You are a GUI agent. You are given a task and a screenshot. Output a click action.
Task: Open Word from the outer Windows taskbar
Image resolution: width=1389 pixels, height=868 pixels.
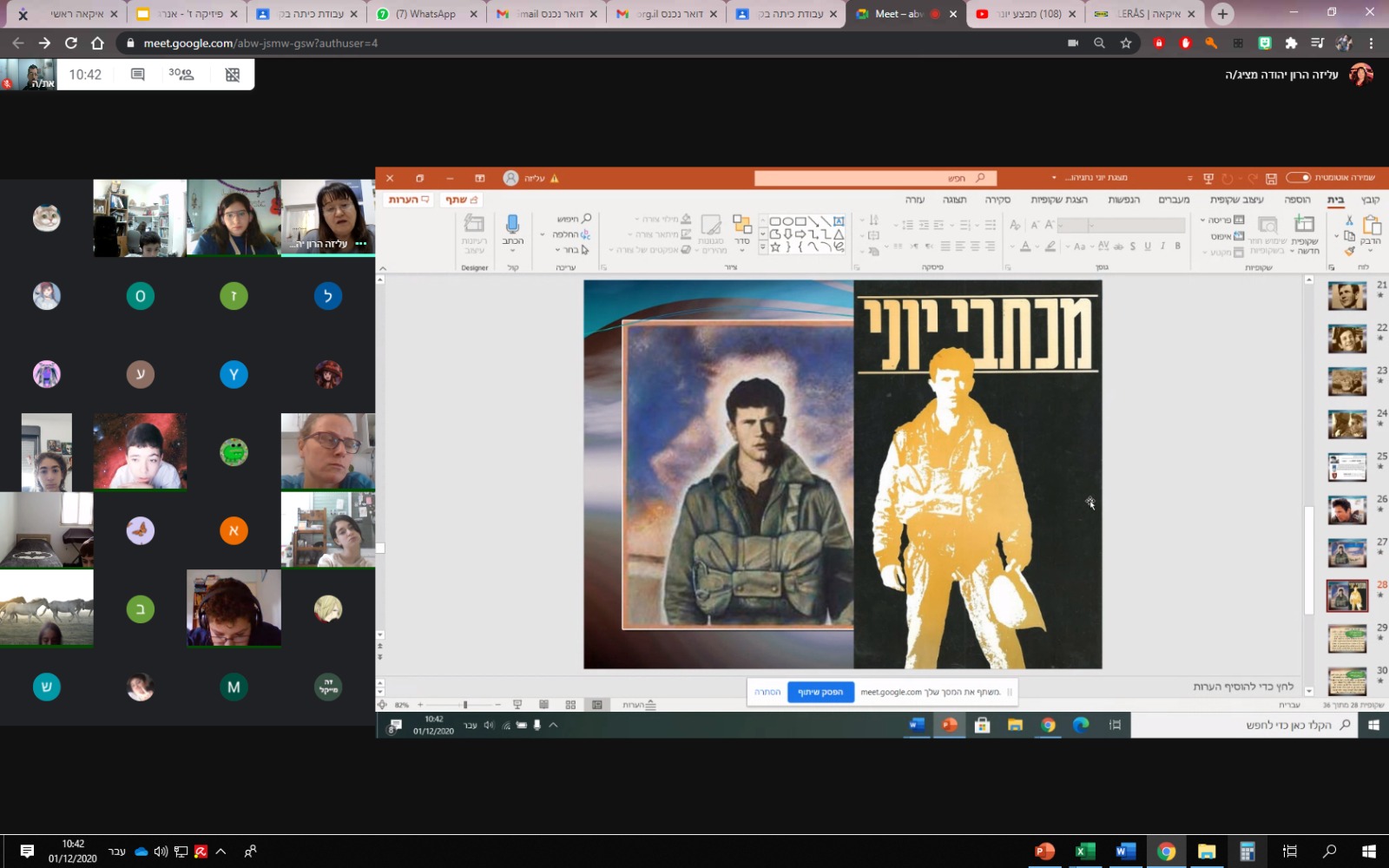1125,852
